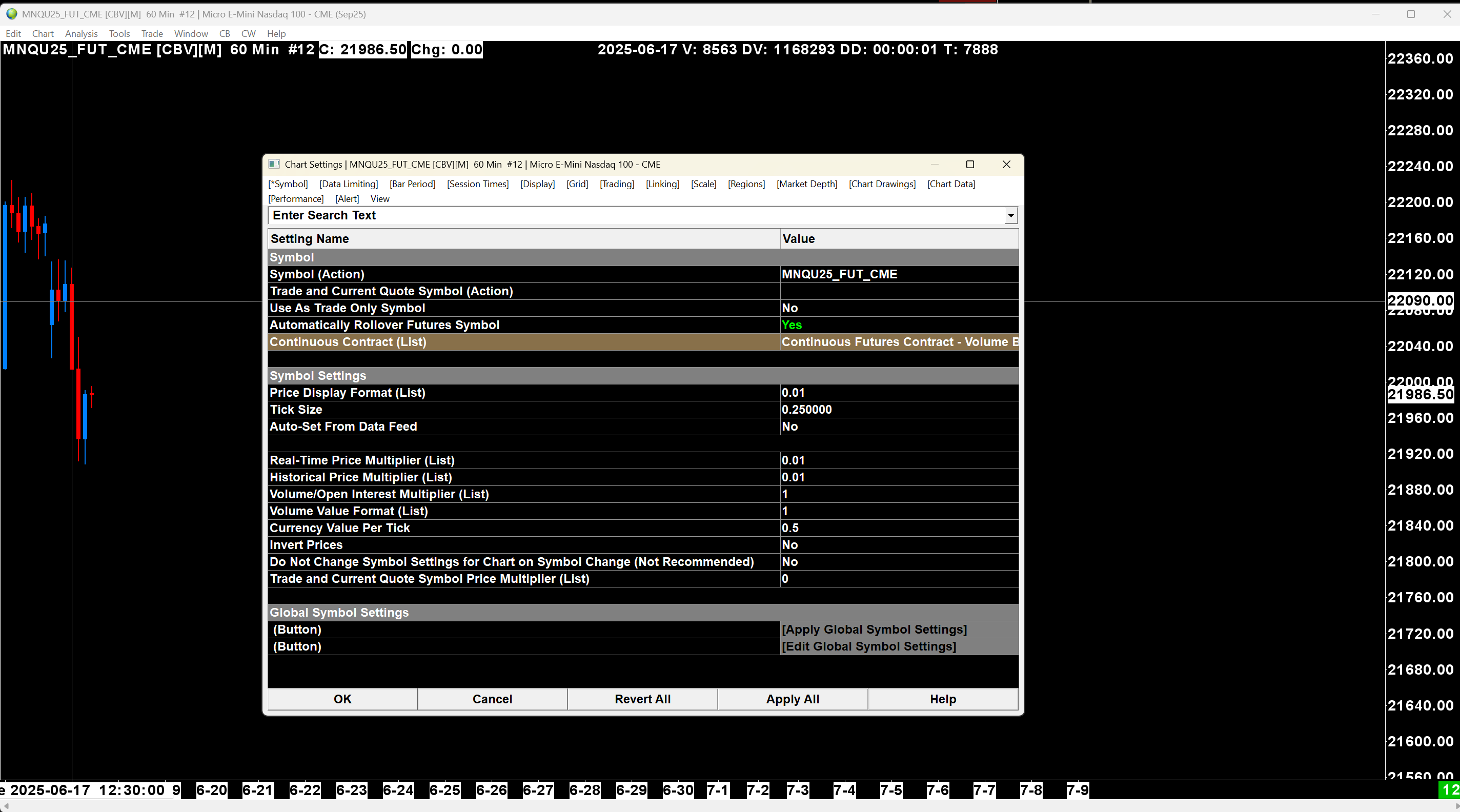Open Continuous Contract list value
The width and height of the screenshot is (1460, 812).
tap(898, 342)
